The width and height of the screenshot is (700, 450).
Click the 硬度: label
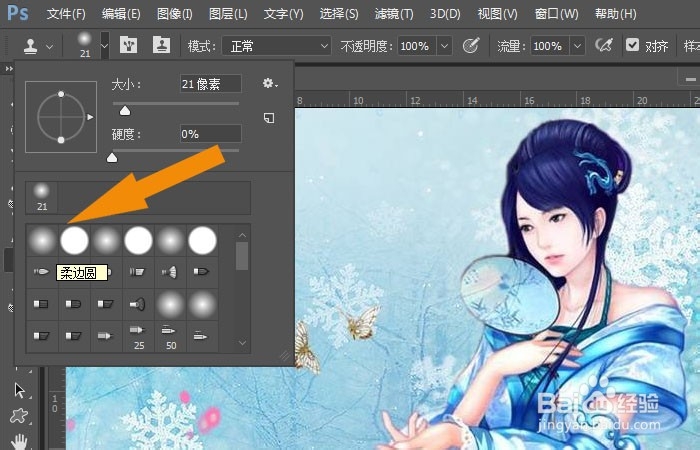pyautogui.click(x=126, y=134)
